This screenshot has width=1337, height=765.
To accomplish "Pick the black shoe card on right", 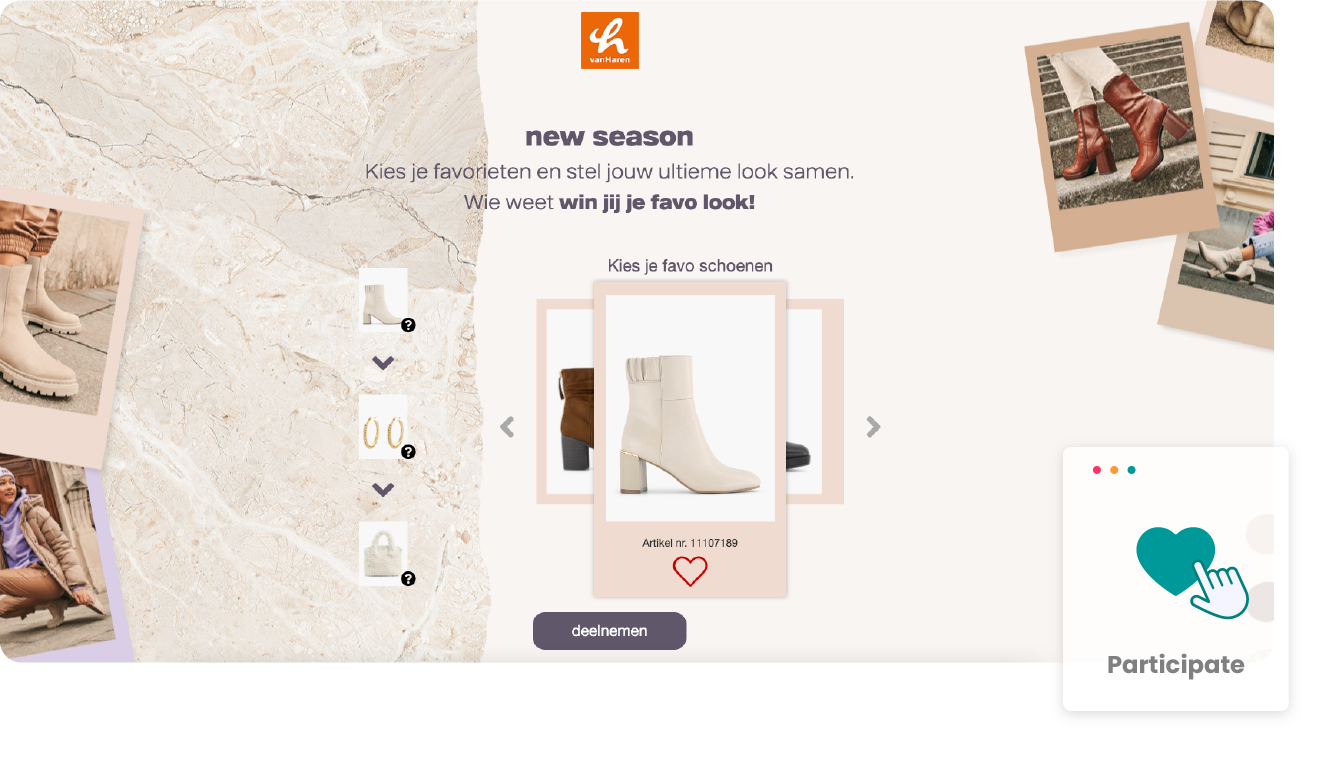I will [815, 402].
